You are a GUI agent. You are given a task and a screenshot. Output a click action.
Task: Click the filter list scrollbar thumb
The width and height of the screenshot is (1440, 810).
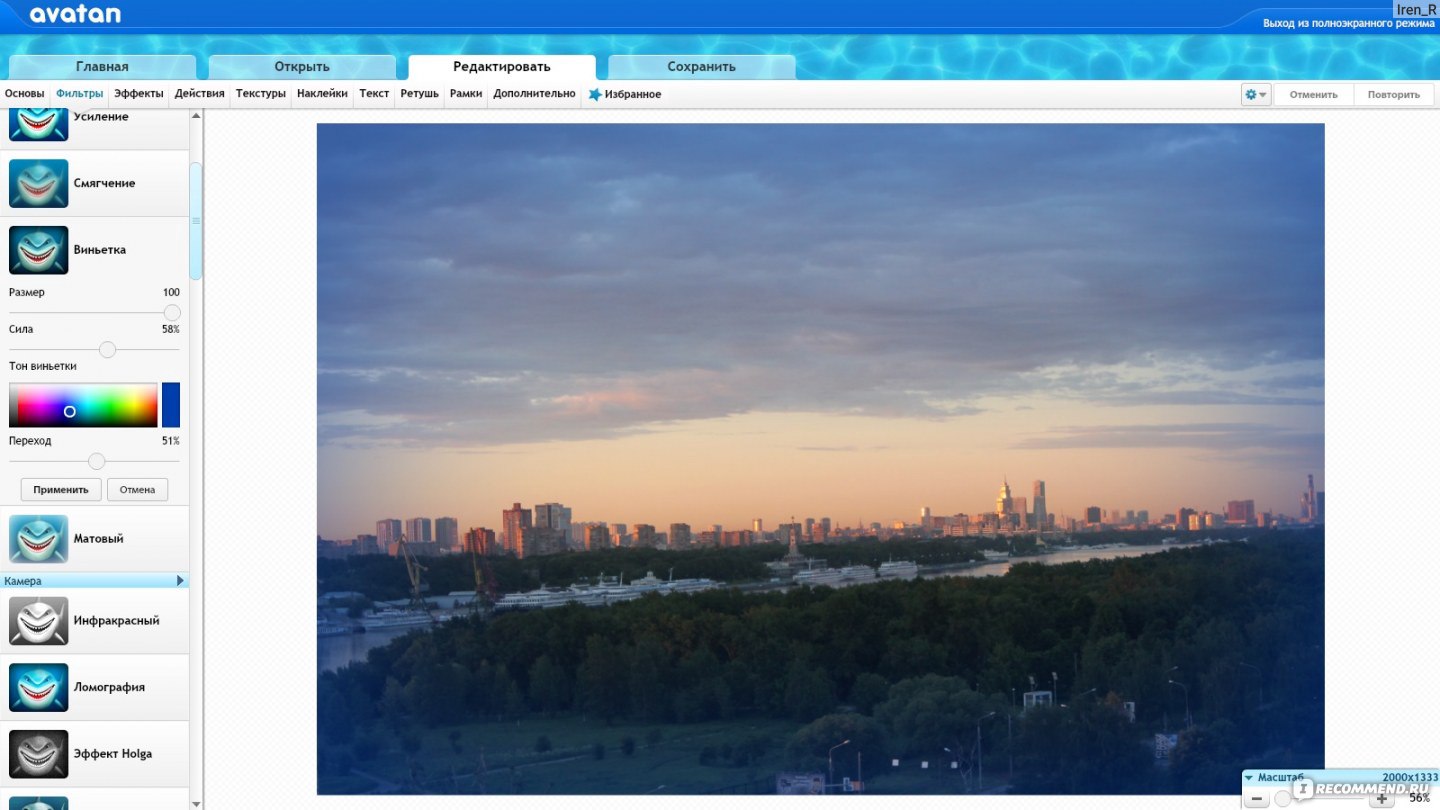click(196, 220)
